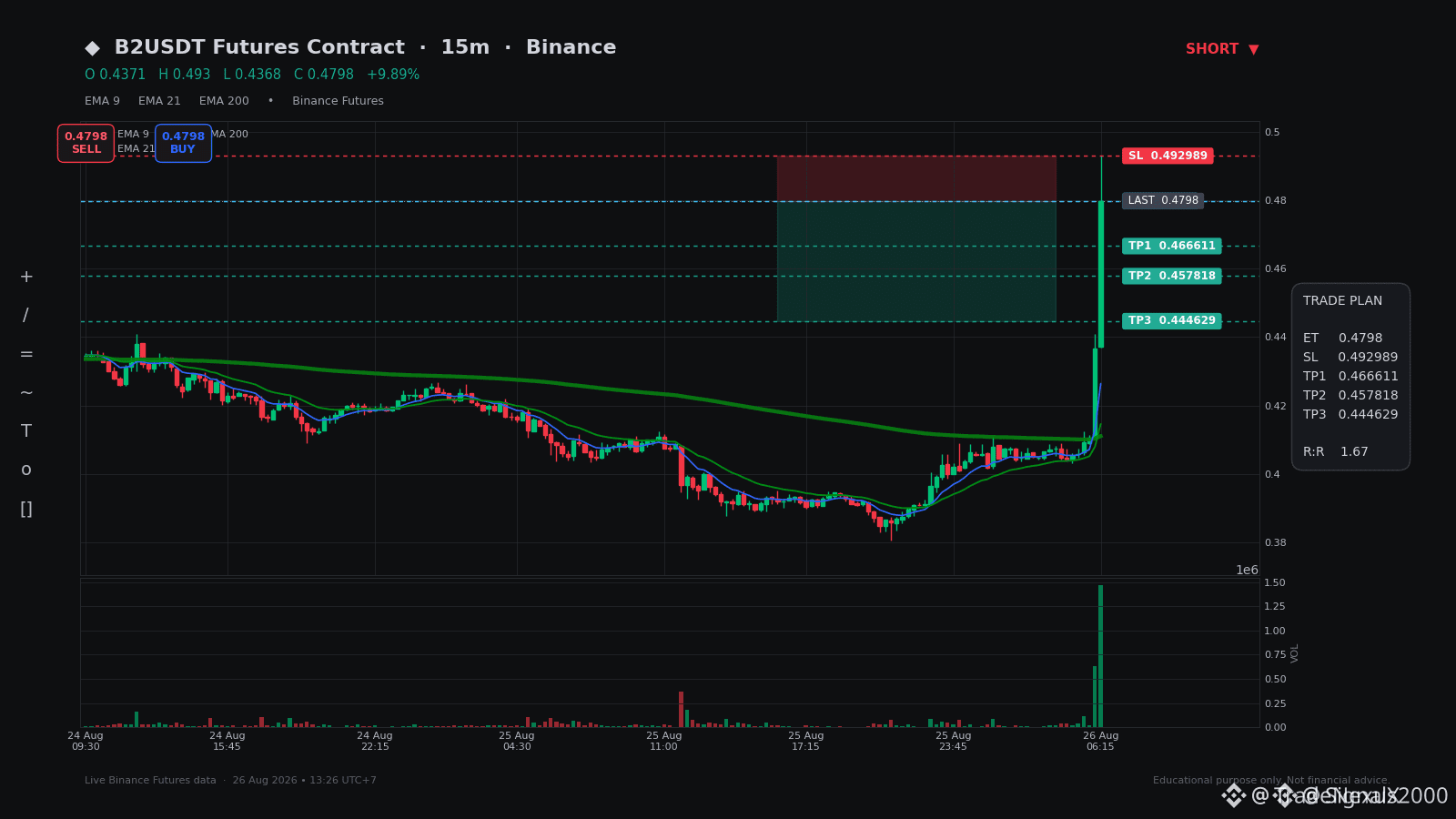Click the +9.89% change value

click(x=393, y=75)
